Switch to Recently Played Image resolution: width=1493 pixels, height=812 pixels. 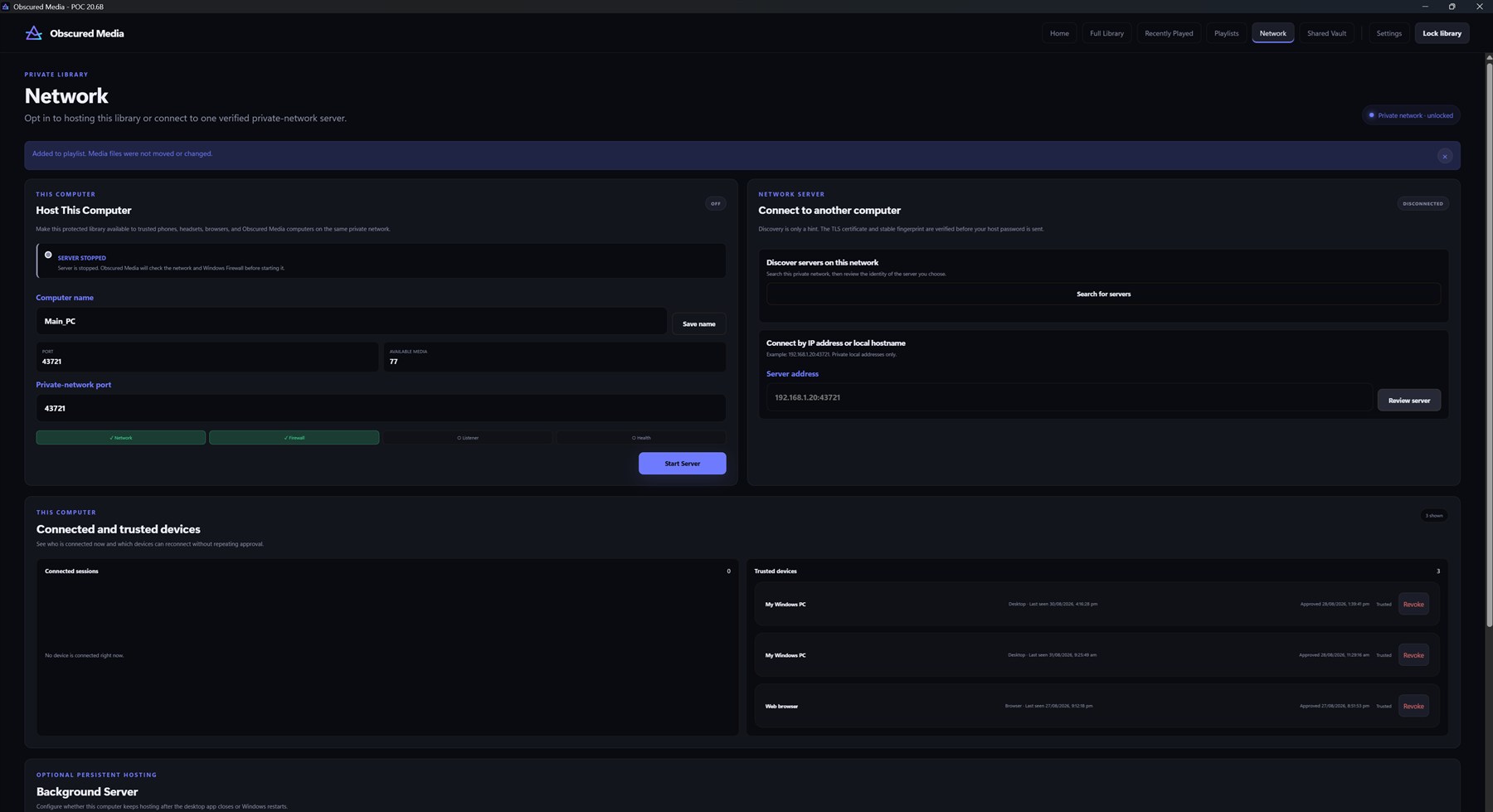[1169, 33]
